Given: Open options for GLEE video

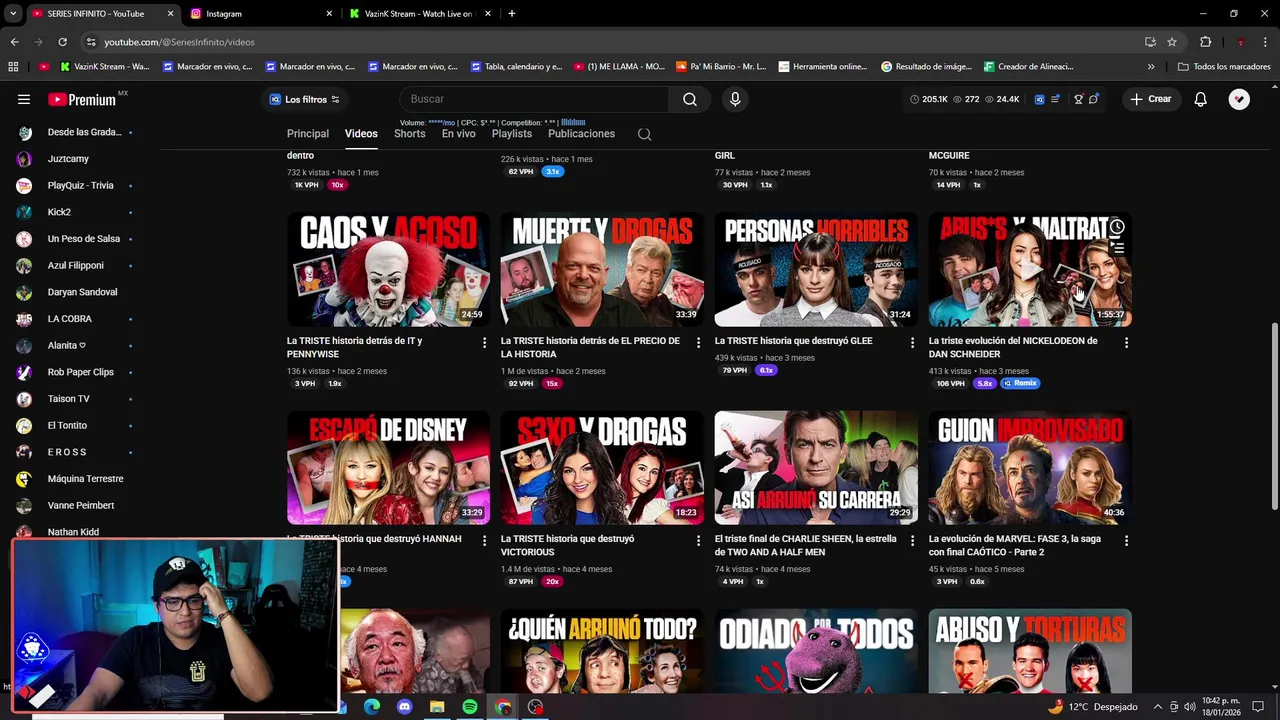Looking at the screenshot, I should pyautogui.click(x=912, y=342).
